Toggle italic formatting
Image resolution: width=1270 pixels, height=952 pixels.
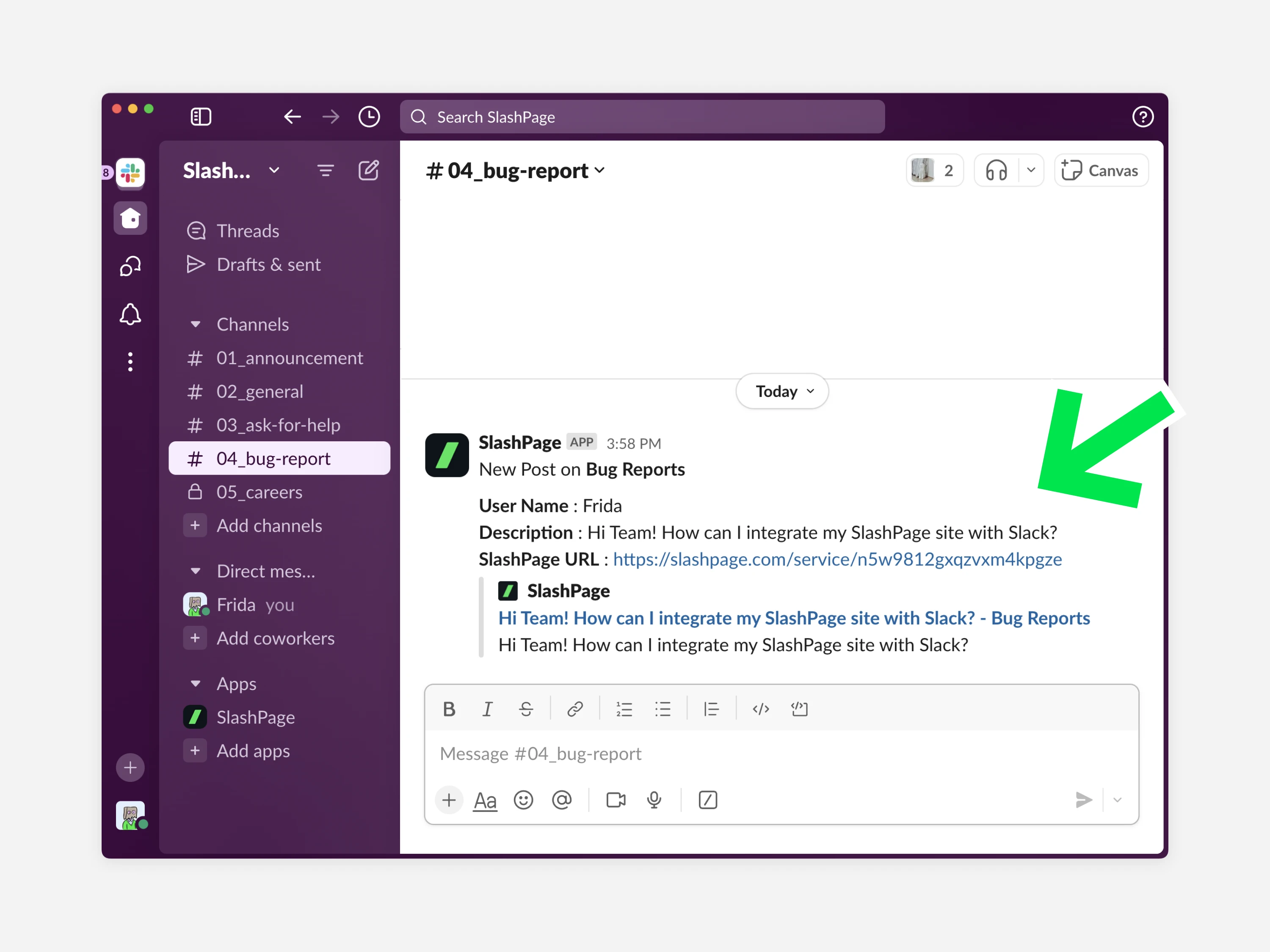coord(487,709)
